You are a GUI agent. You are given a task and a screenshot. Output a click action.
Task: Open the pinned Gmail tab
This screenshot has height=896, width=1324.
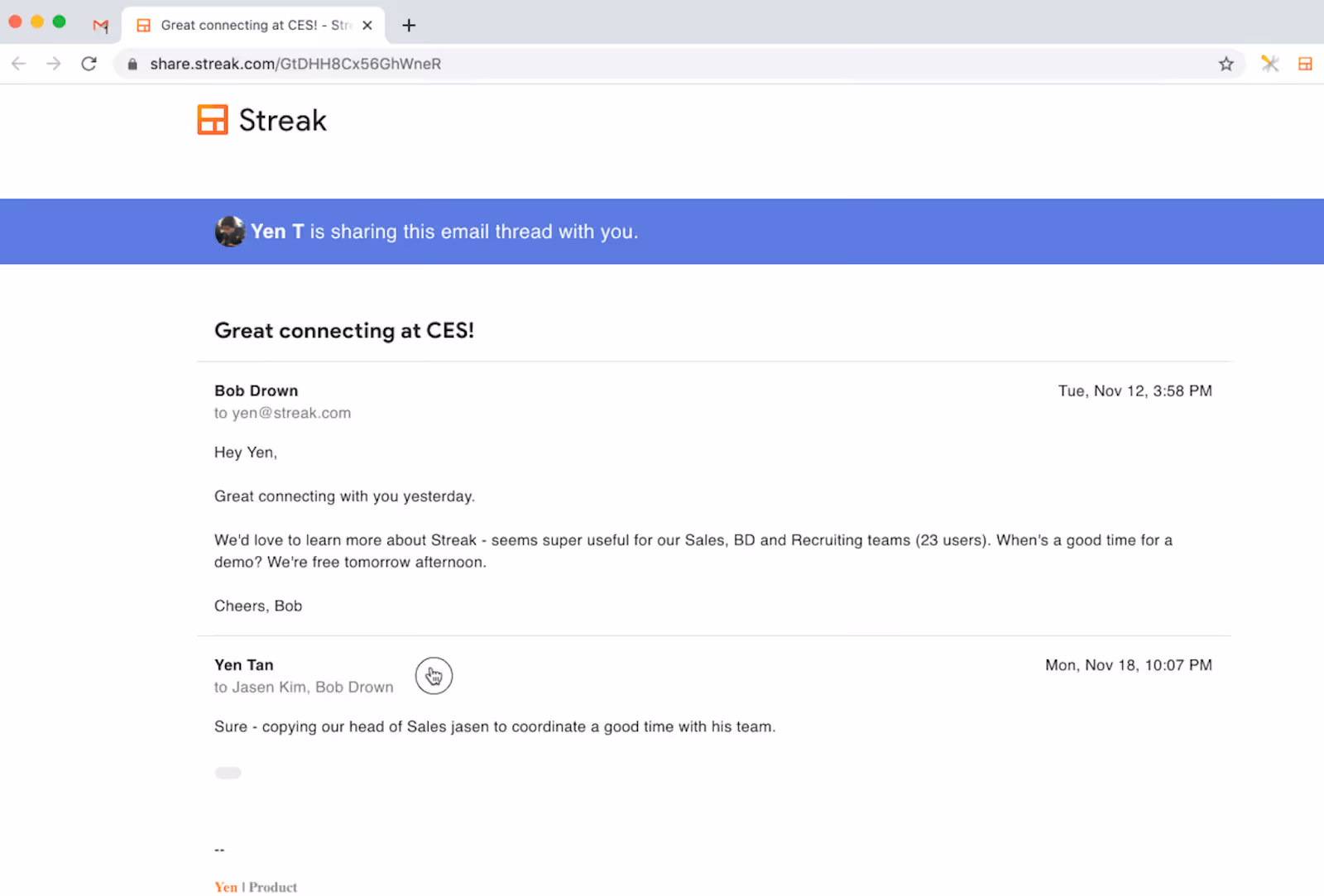[x=101, y=26]
